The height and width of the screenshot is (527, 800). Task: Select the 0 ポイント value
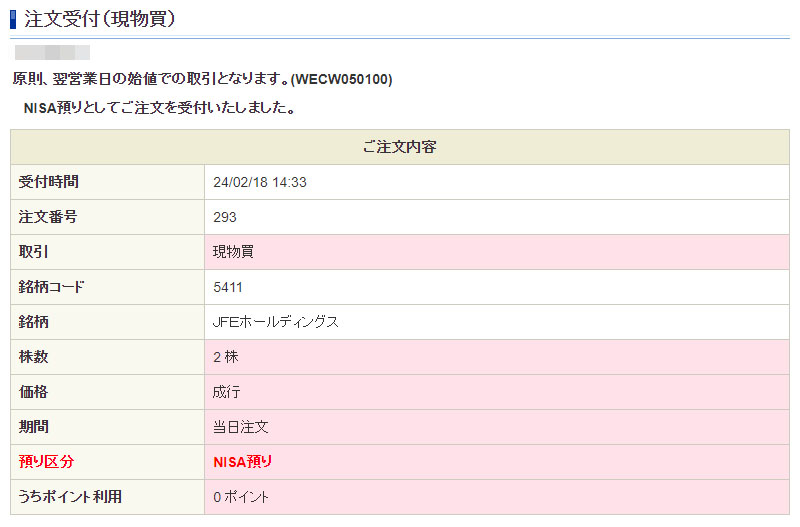[241, 497]
